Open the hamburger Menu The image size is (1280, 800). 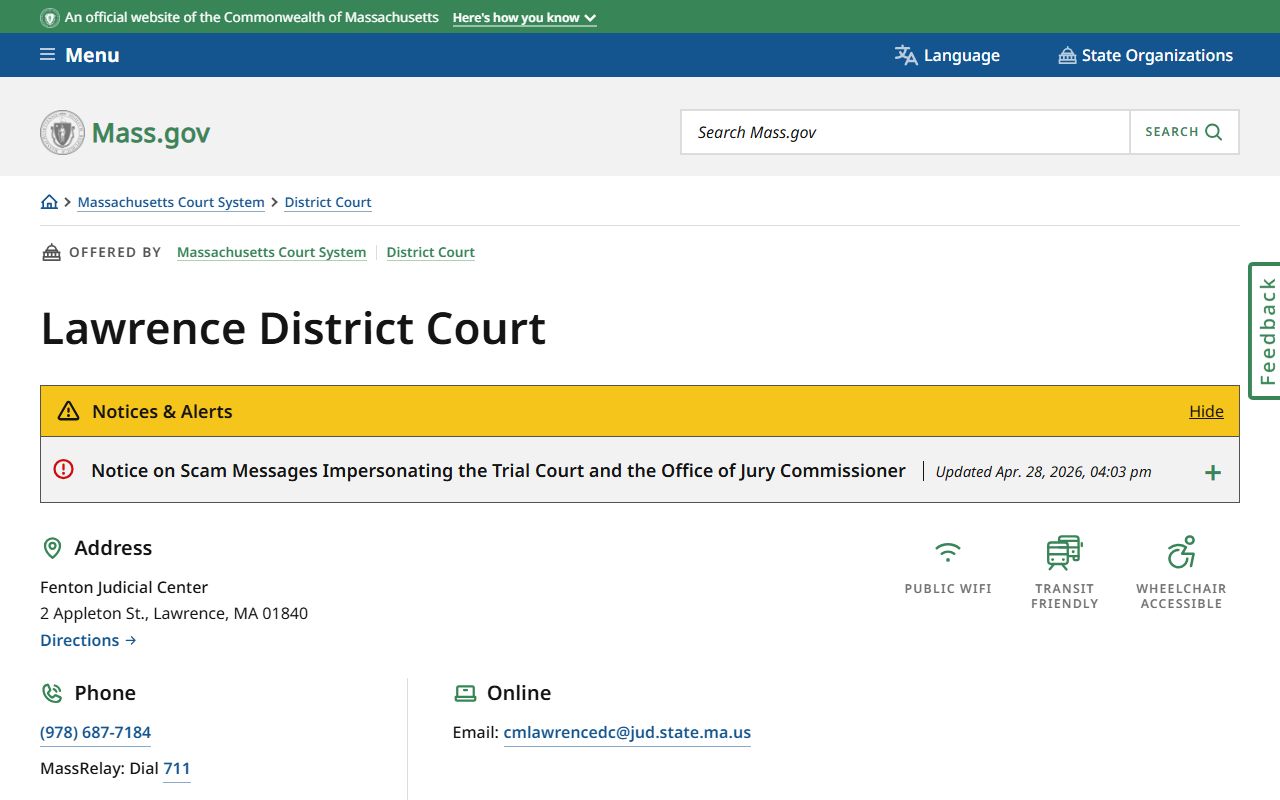(79, 55)
